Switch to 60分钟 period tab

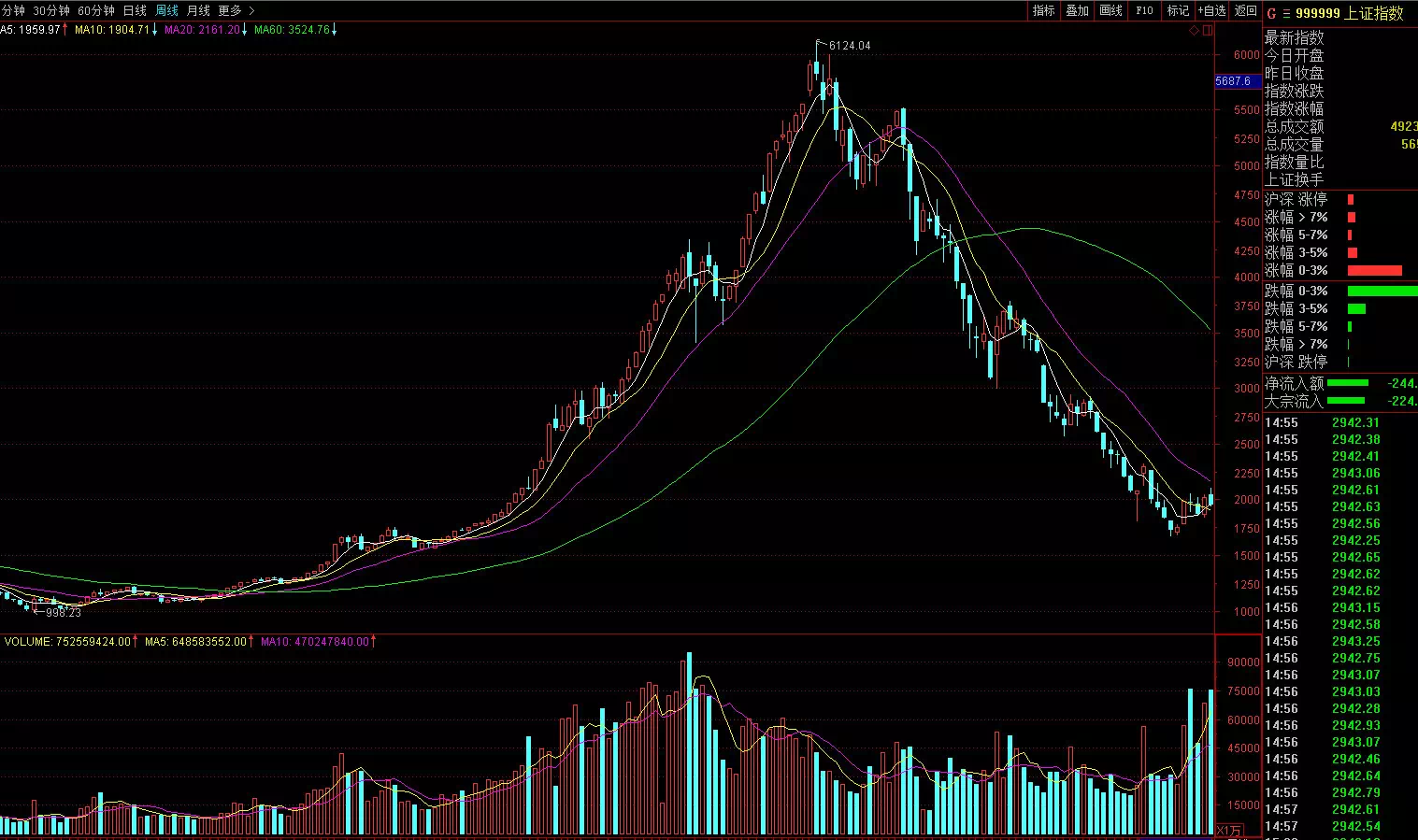96,10
